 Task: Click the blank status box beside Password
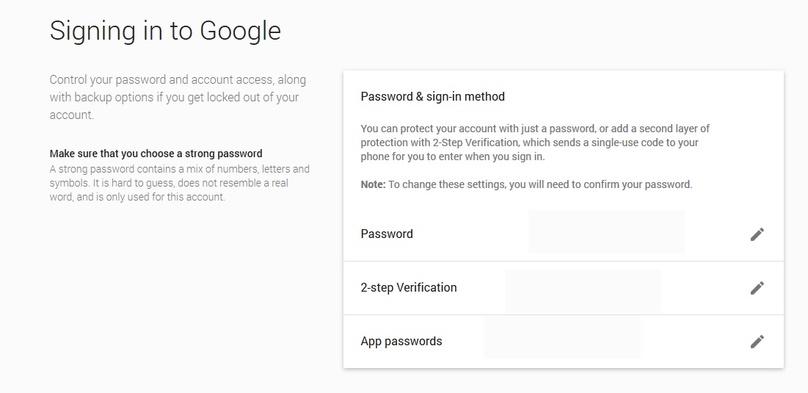(607, 231)
